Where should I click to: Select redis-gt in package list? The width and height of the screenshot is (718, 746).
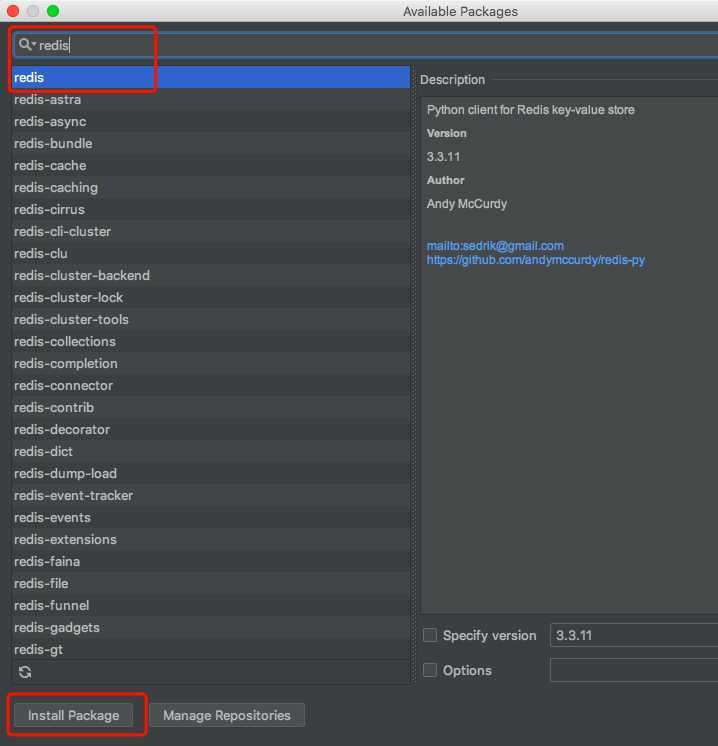point(211,649)
